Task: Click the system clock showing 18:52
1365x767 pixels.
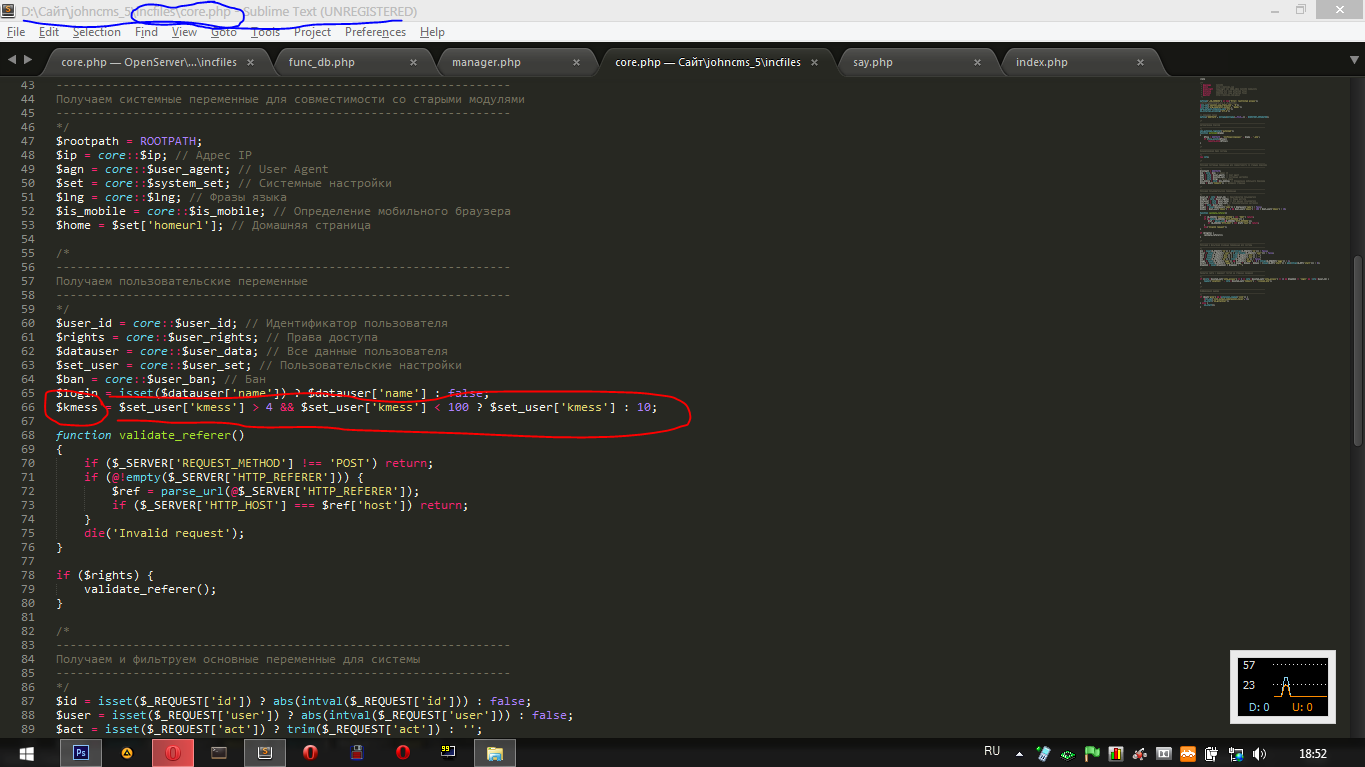Action: click(1312, 753)
